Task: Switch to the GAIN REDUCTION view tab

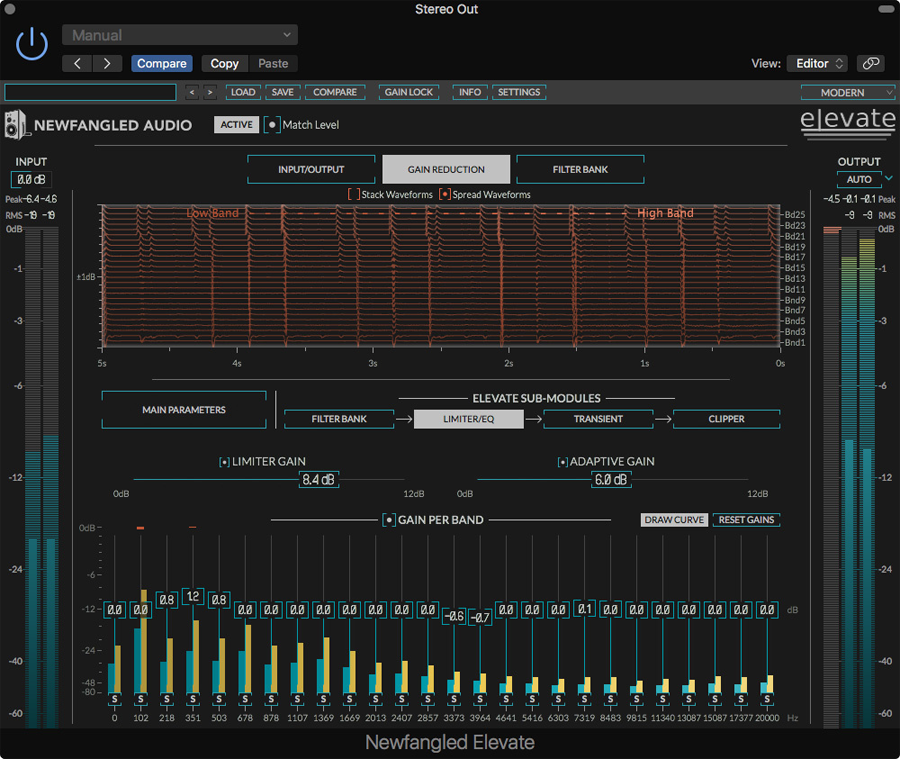Action: tap(446, 169)
